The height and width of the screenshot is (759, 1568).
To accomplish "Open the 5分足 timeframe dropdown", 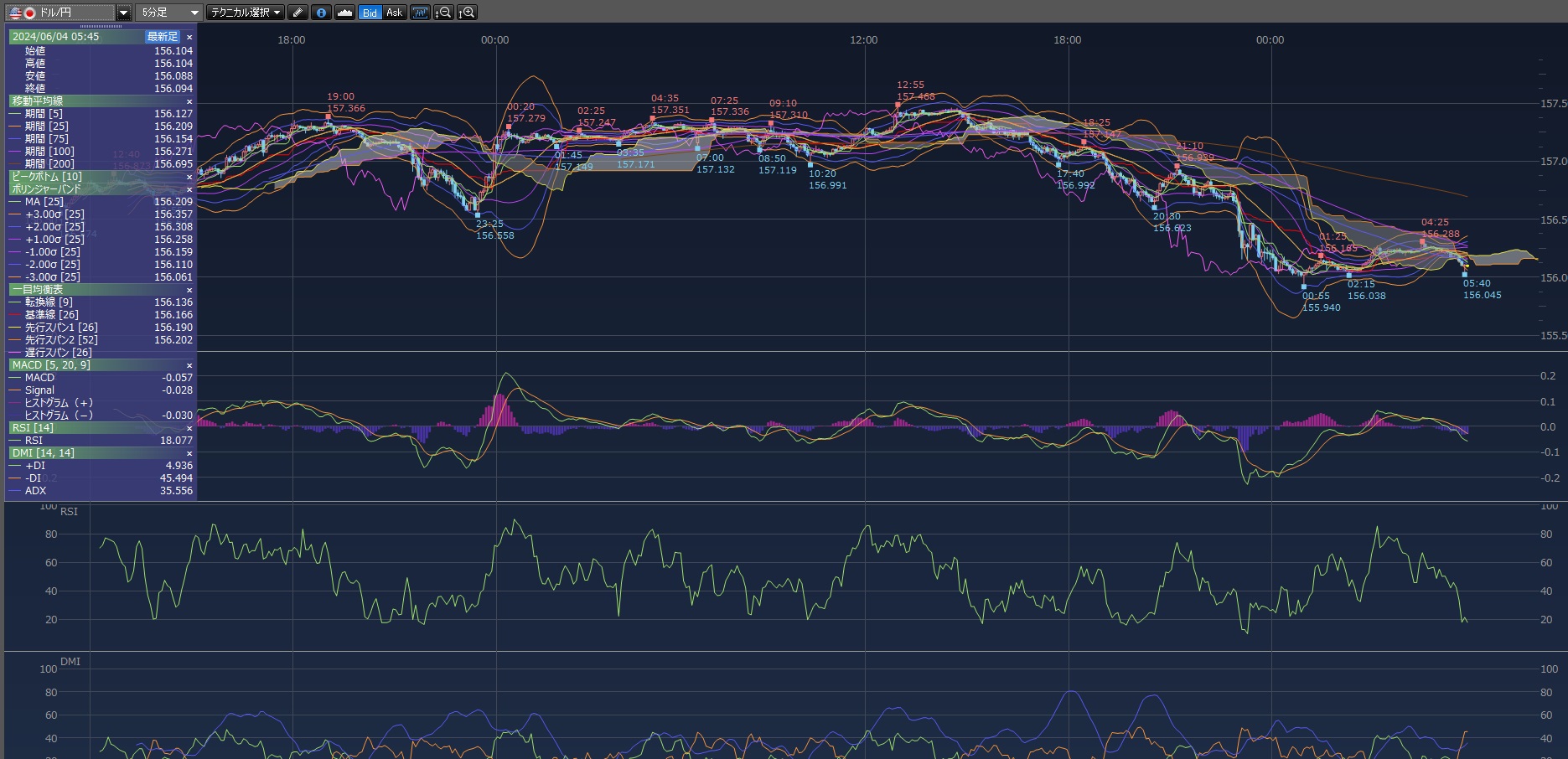I will click(170, 13).
